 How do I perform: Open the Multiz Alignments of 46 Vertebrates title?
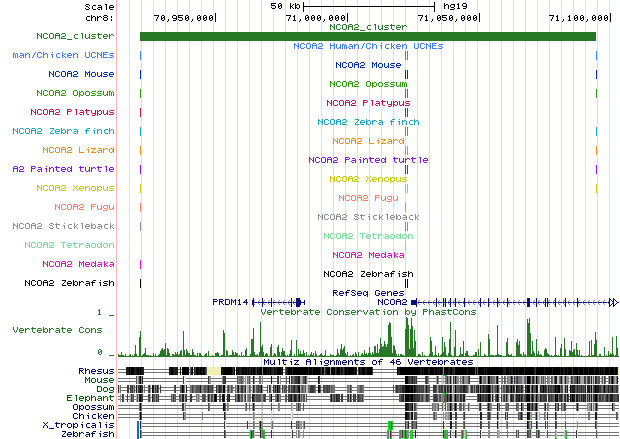367,362
